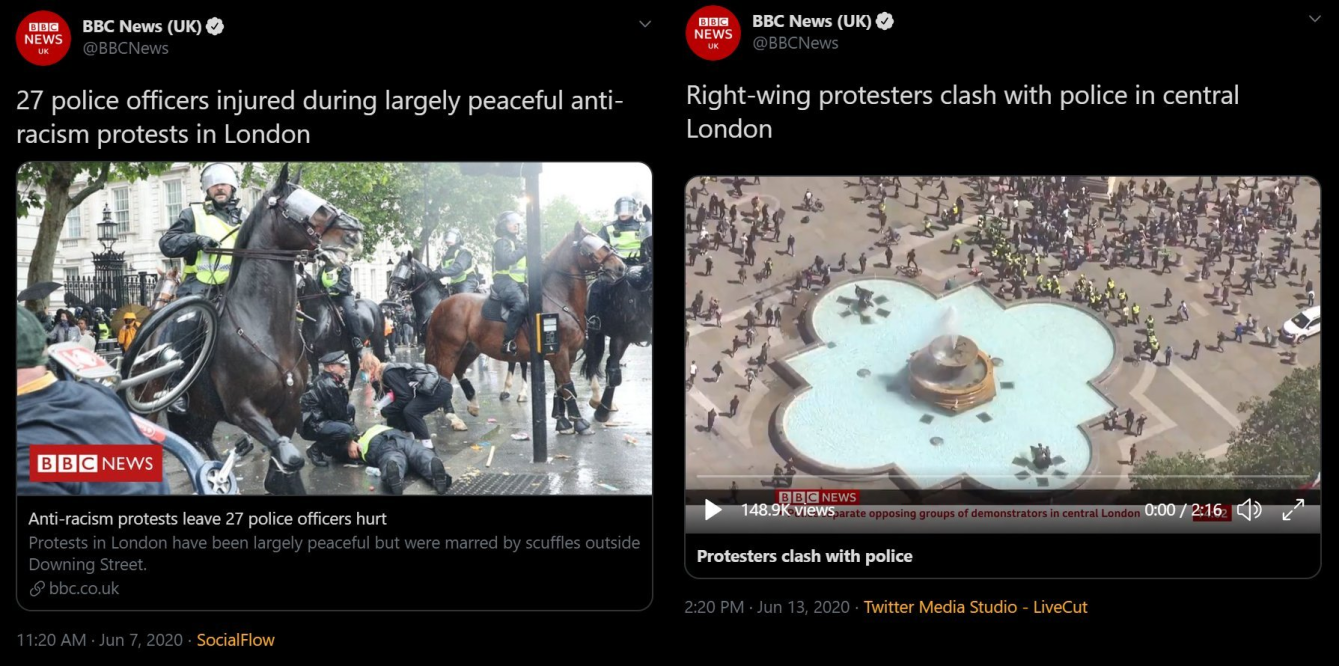This screenshot has width=1339, height=666.
Task: Click the BBC News avatar on the left tweet
Action: click(43, 38)
